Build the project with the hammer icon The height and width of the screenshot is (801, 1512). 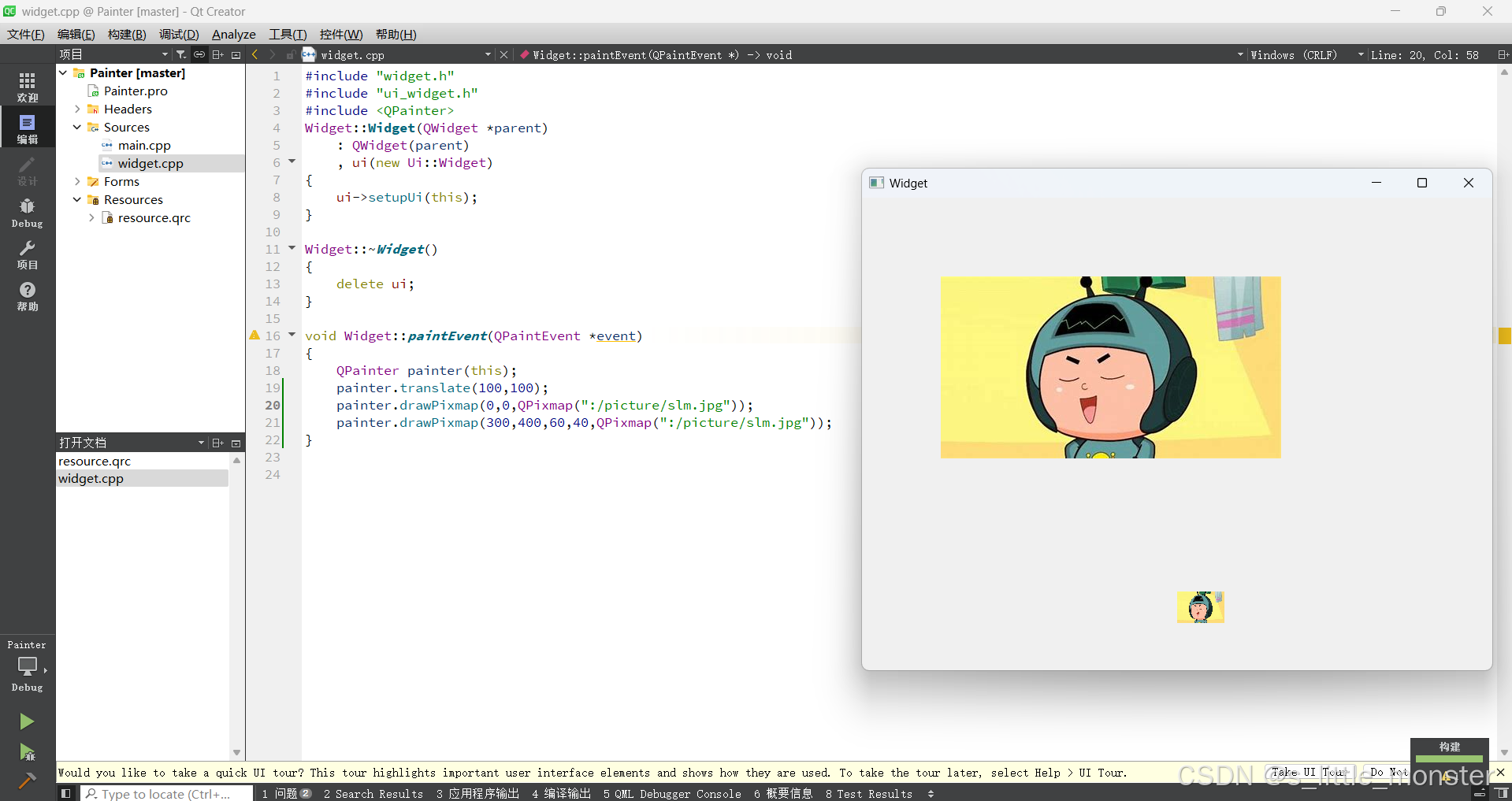coord(27,781)
